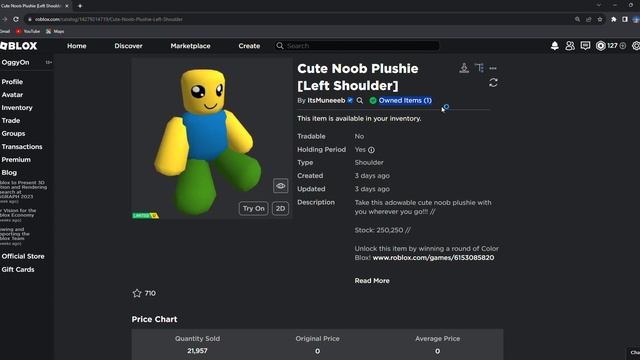Click the Holding Period info icon
Viewport: 640px width, 360px height.
pyautogui.click(x=371, y=150)
